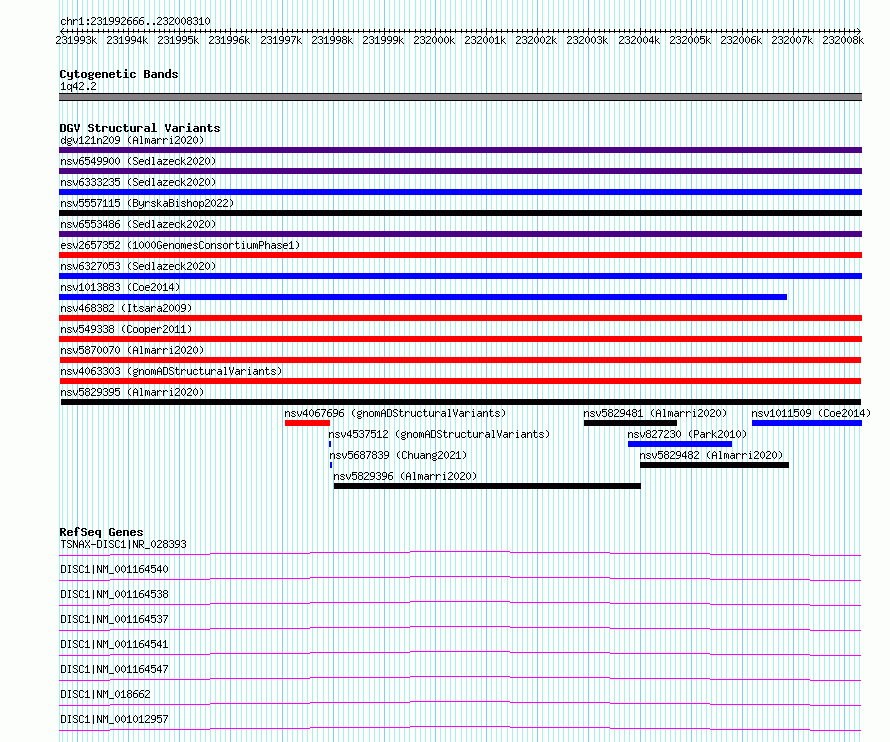Click nsv6327053 (Sedlazeck2020) label

pos(138,266)
